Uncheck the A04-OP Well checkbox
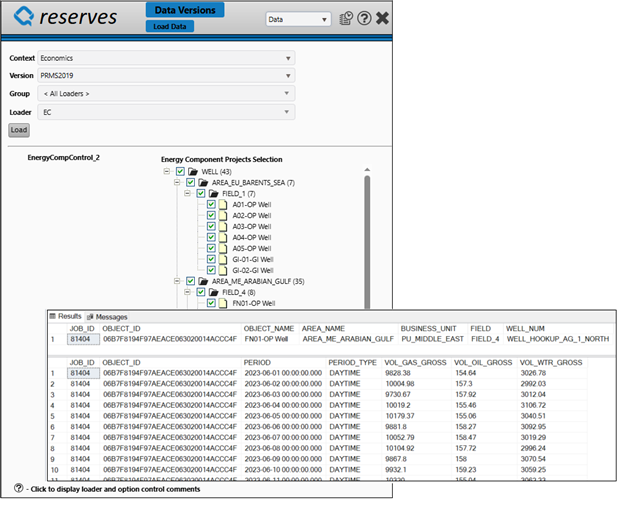The height and width of the screenshot is (511, 623). click(x=211, y=237)
